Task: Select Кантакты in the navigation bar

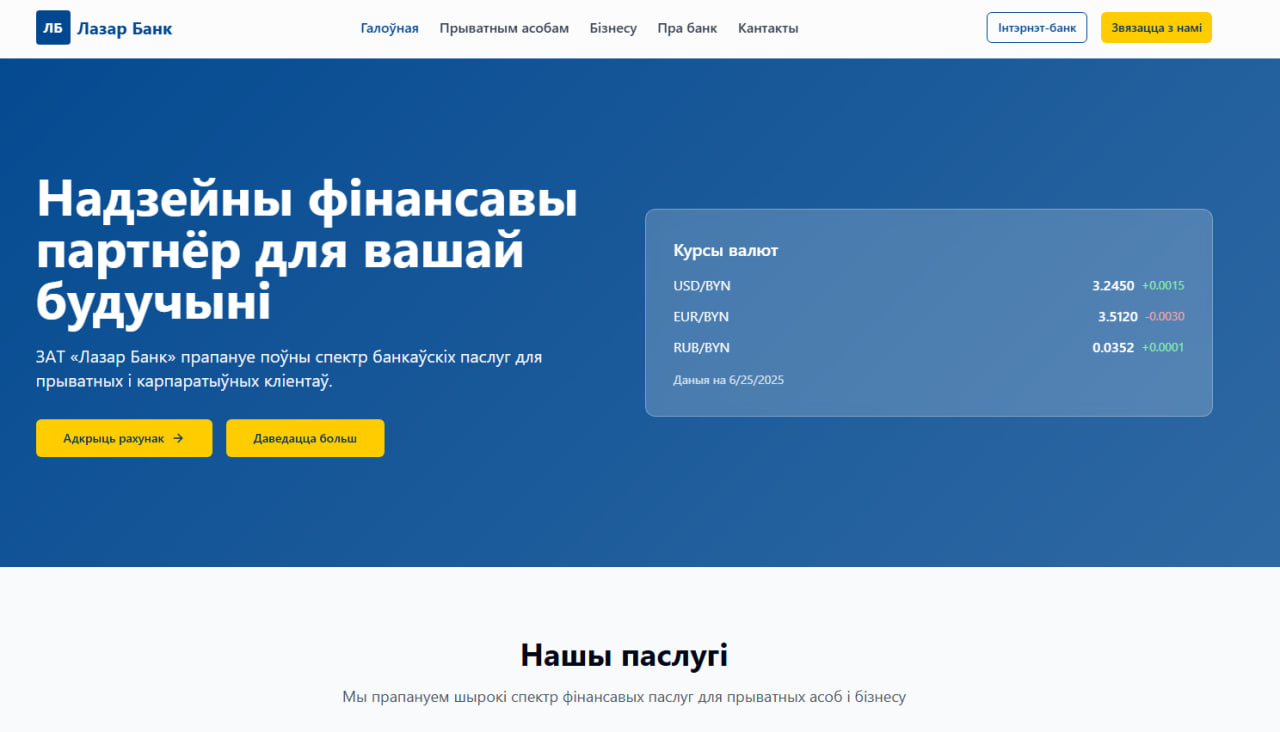Action: click(x=768, y=28)
